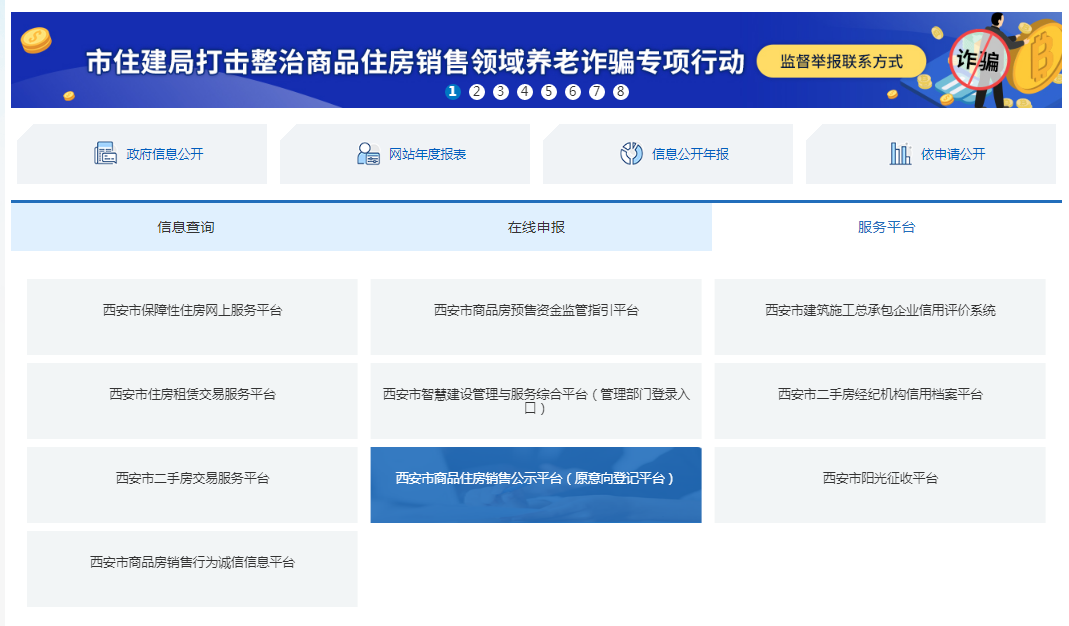Open 西安市住房租赁交易服务平台
Screen dimensions: 1069x626
coord(192,400)
